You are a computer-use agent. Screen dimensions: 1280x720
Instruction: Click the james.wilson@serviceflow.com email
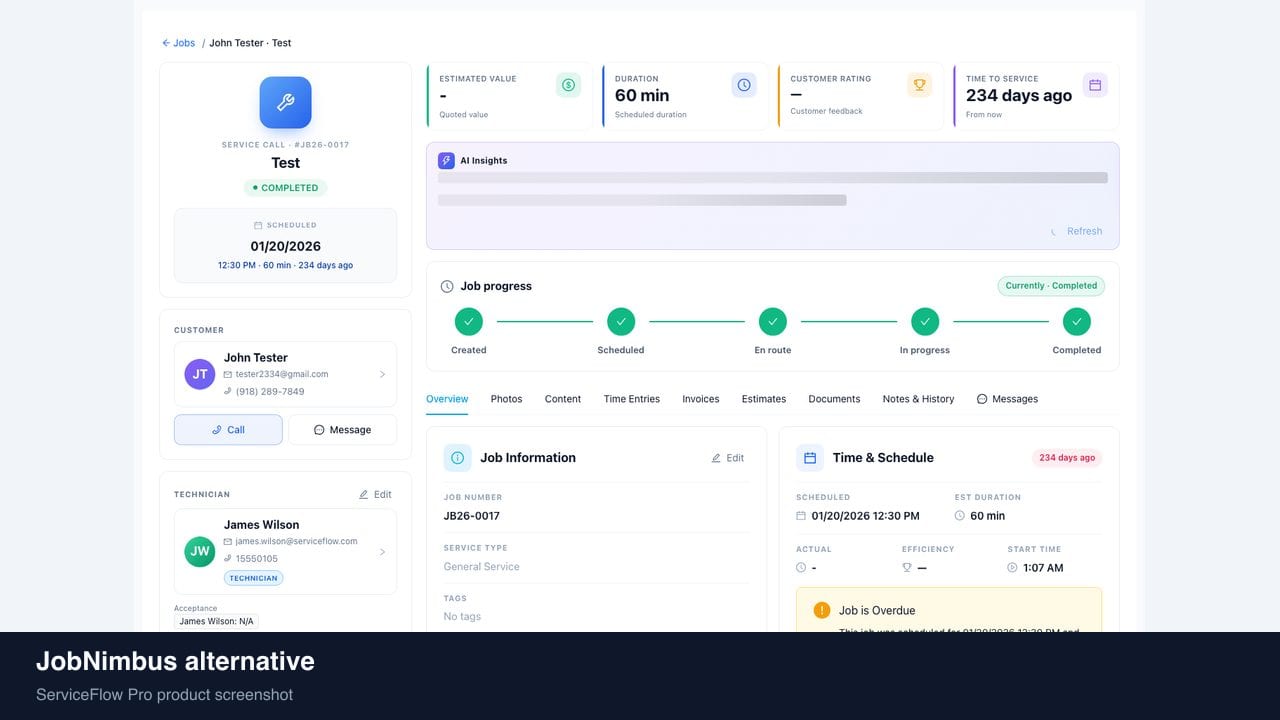[296, 541]
